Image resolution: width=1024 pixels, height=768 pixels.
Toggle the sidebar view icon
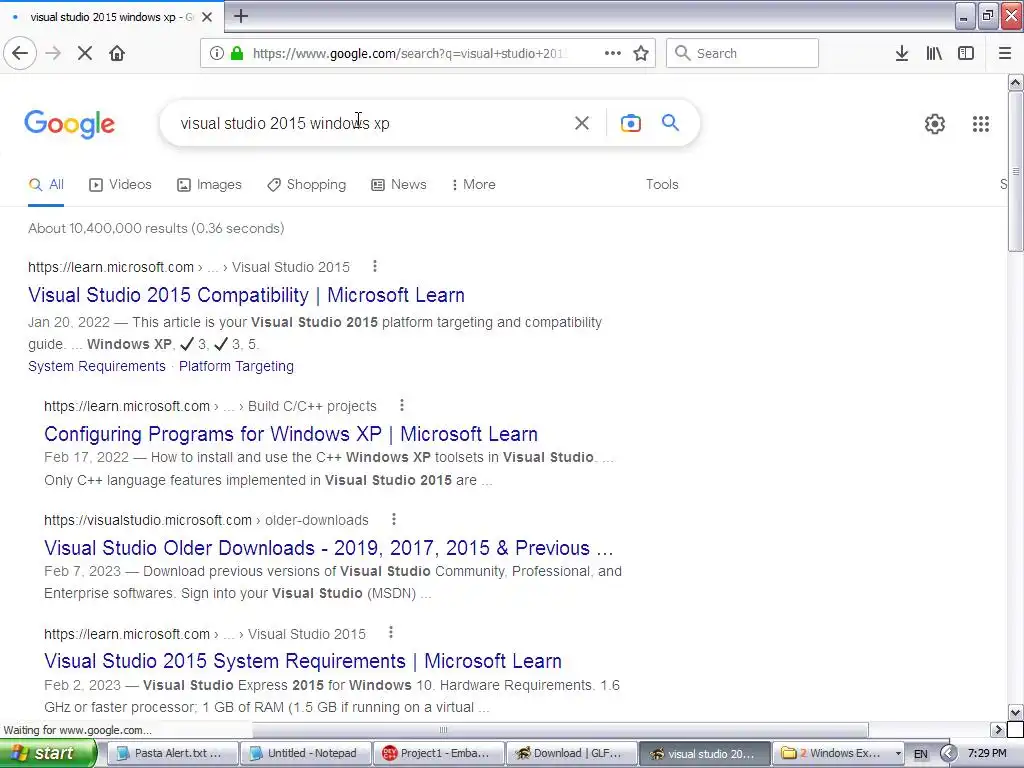pos(966,53)
